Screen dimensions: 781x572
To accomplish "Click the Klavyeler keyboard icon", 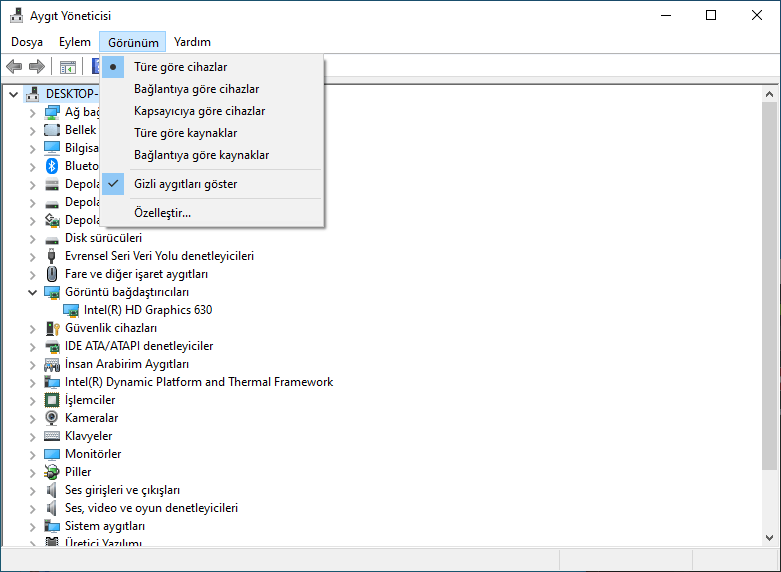I will [x=52, y=436].
